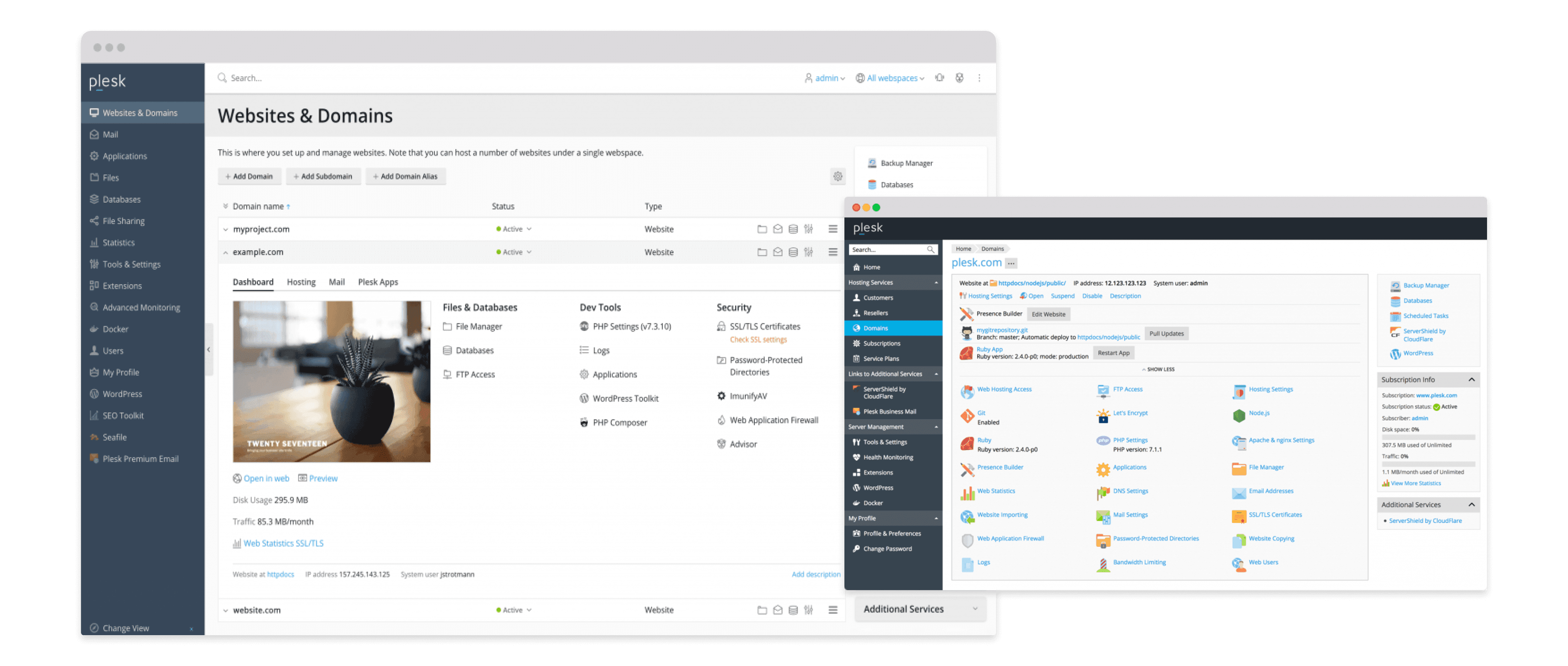Image resolution: width=1568 pixels, height=666 pixels.
Task: Click the list settings gear icon
Action: [x=838, y=177]
